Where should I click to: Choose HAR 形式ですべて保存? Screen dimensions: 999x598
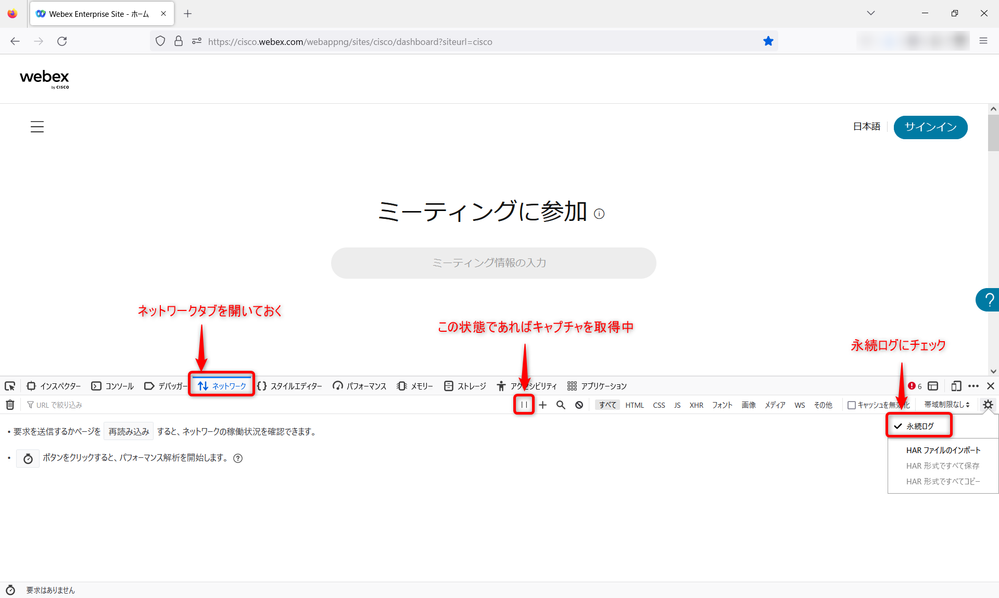pos(943,466)
